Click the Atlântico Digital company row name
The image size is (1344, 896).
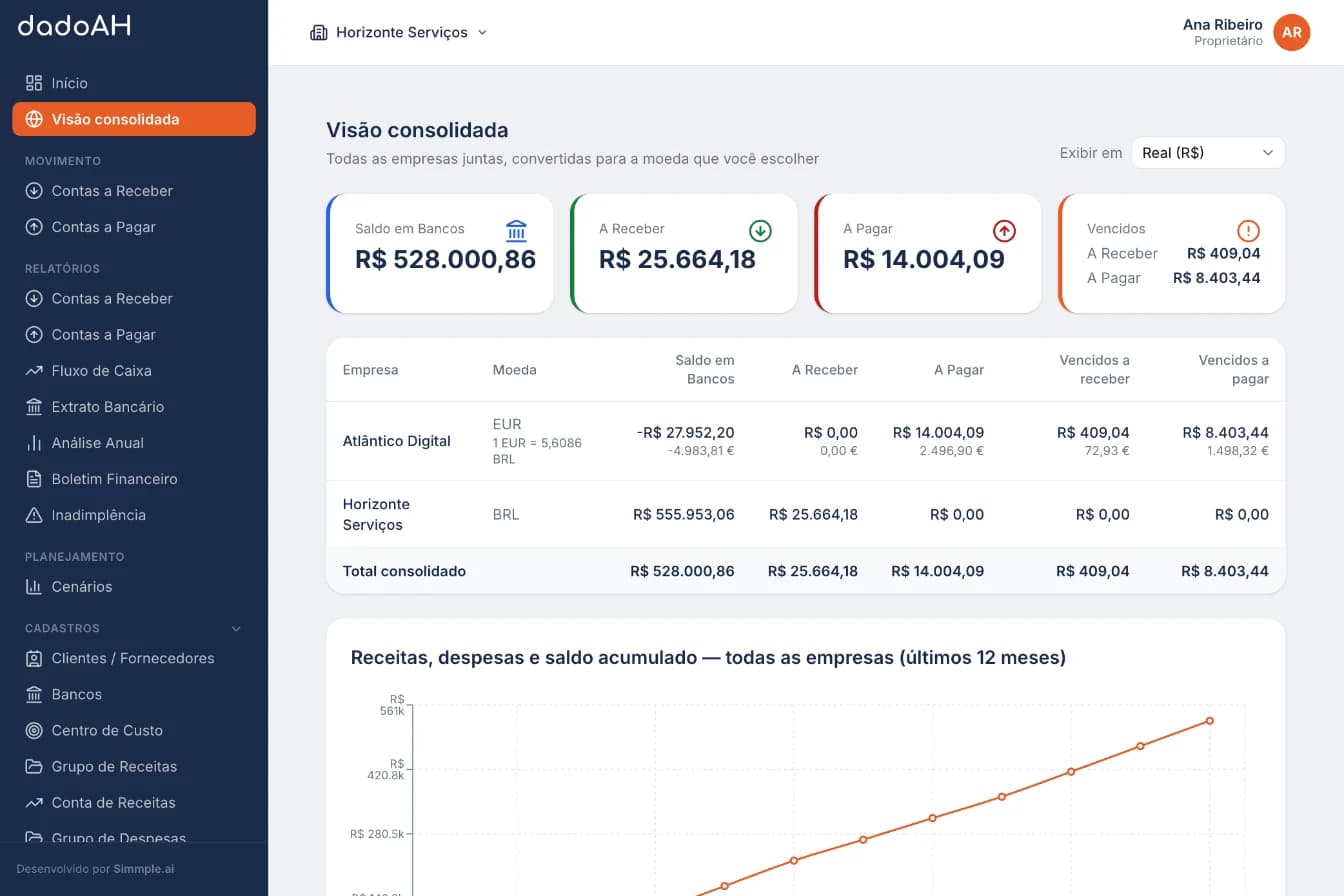396,441
